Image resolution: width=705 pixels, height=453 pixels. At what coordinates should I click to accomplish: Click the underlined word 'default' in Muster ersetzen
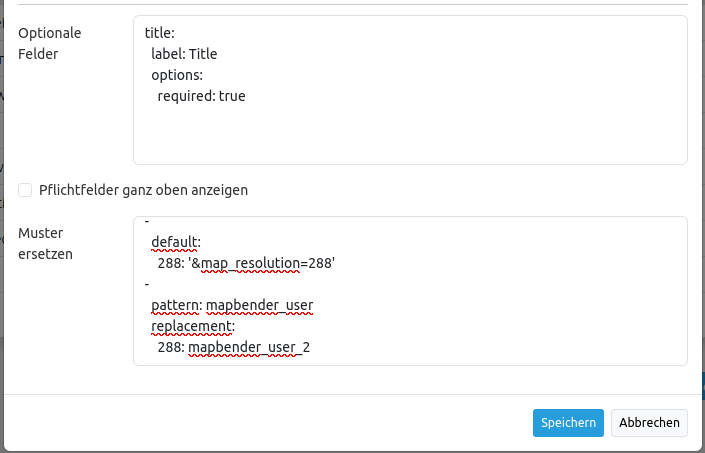click(x=175, y=242)
